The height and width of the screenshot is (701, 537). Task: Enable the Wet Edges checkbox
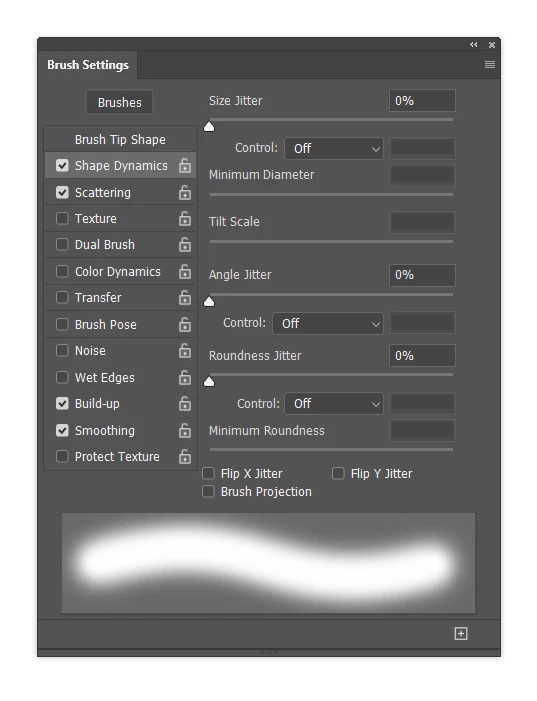pos(62,377)
